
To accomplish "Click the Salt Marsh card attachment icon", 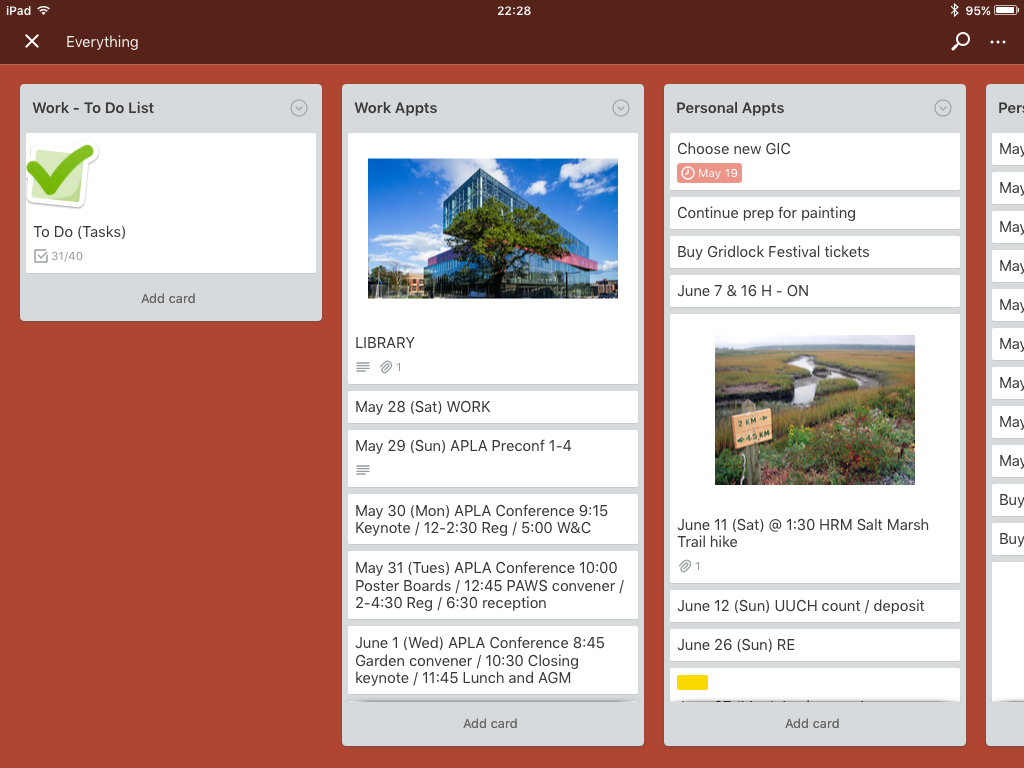I will click(x=685, y=566).
